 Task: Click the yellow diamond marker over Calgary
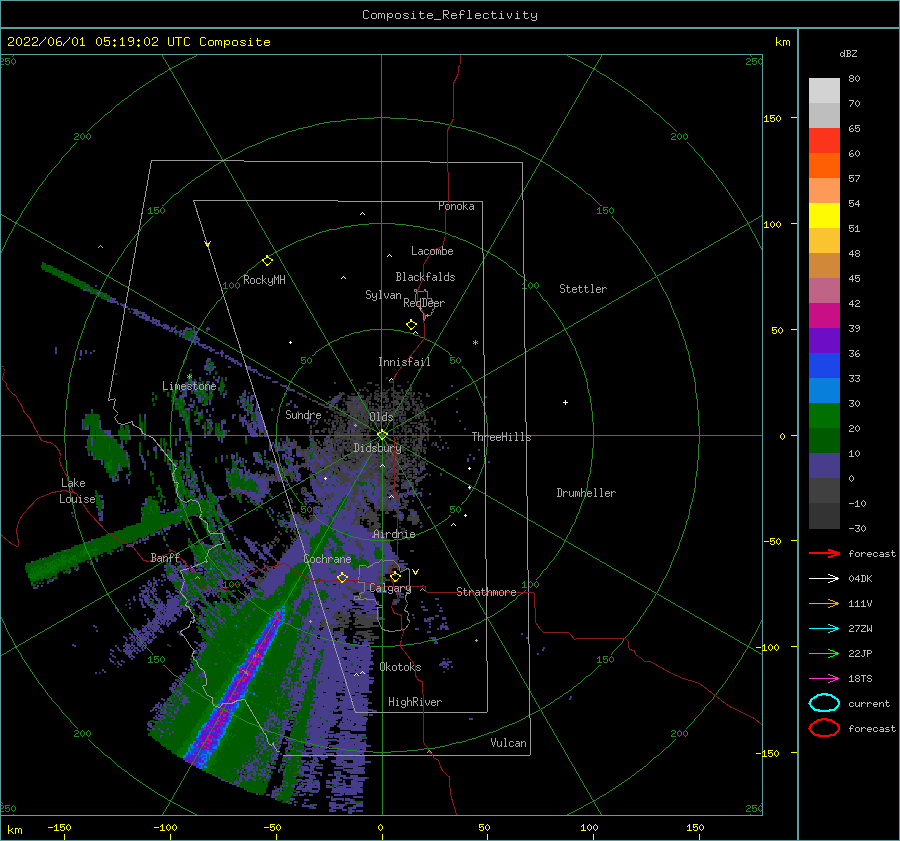click(395, 576)
